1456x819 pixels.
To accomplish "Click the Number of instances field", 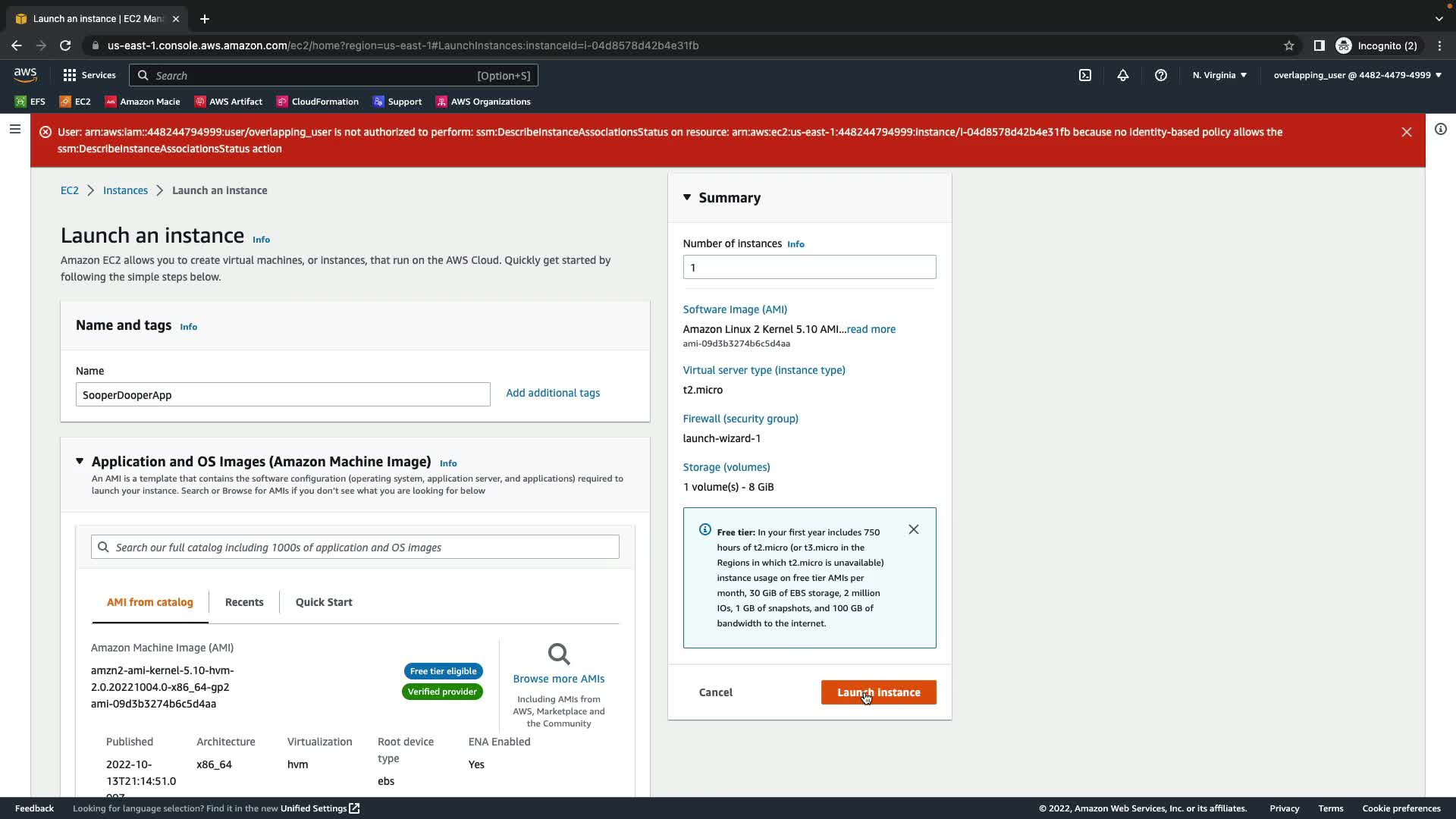I will tap(809, 267).
